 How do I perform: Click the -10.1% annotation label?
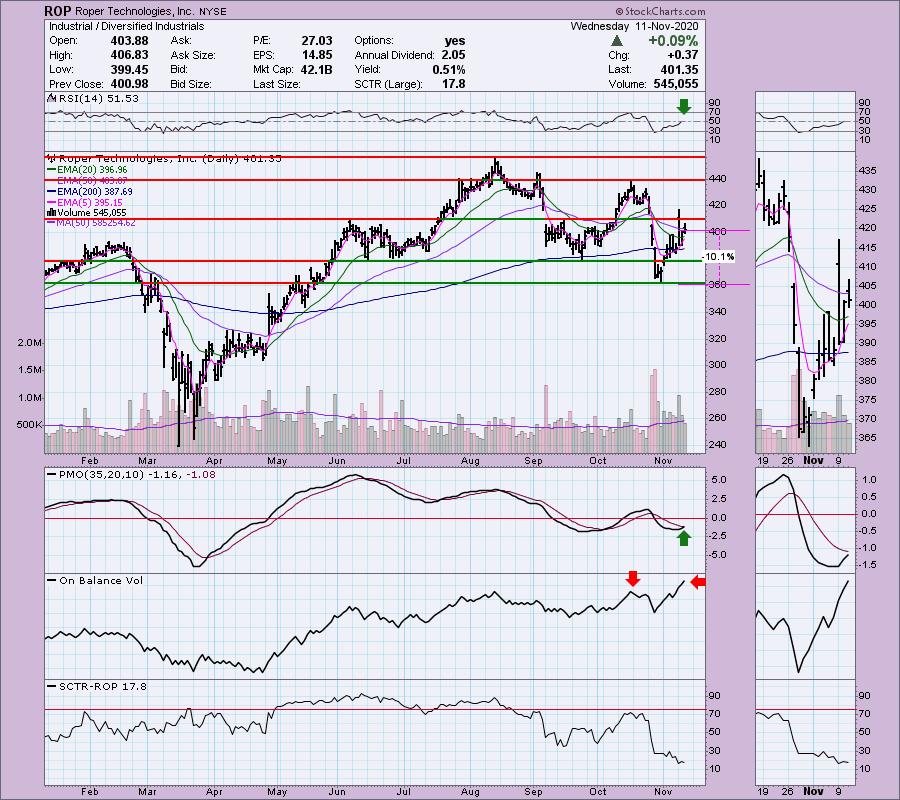click(x=718, y=257)
